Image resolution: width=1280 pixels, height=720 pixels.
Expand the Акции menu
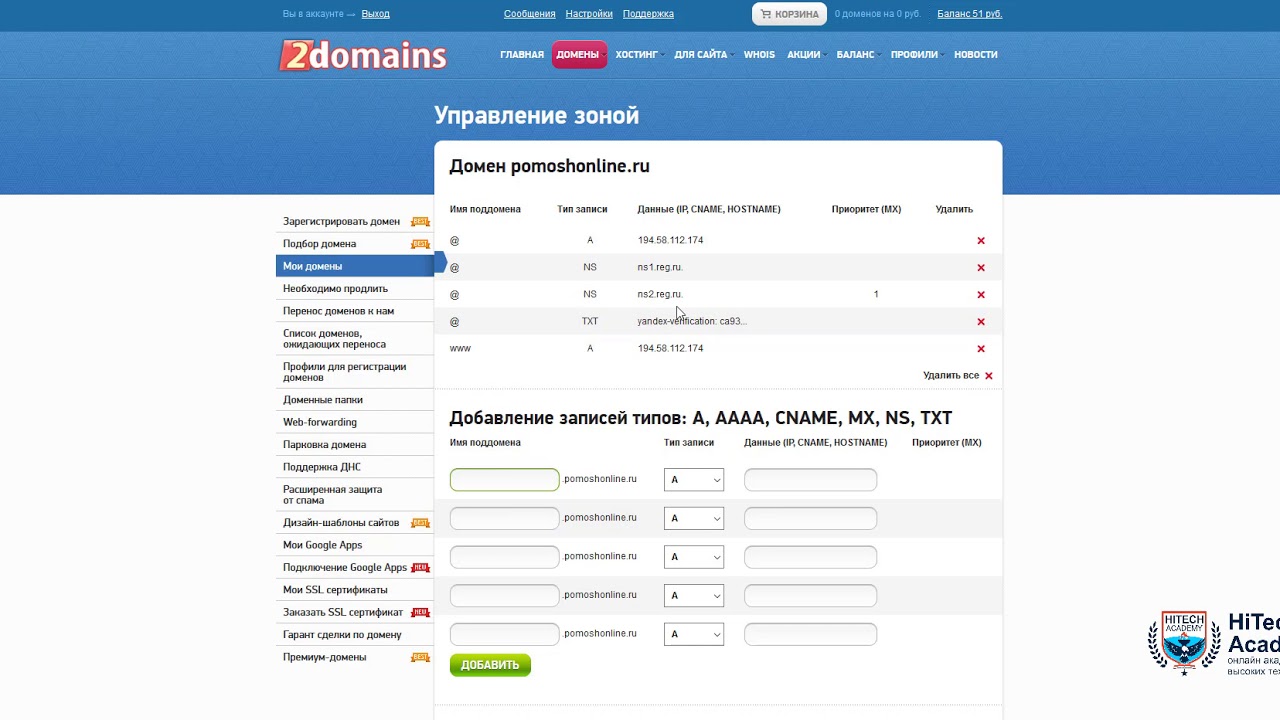[805, 55]
